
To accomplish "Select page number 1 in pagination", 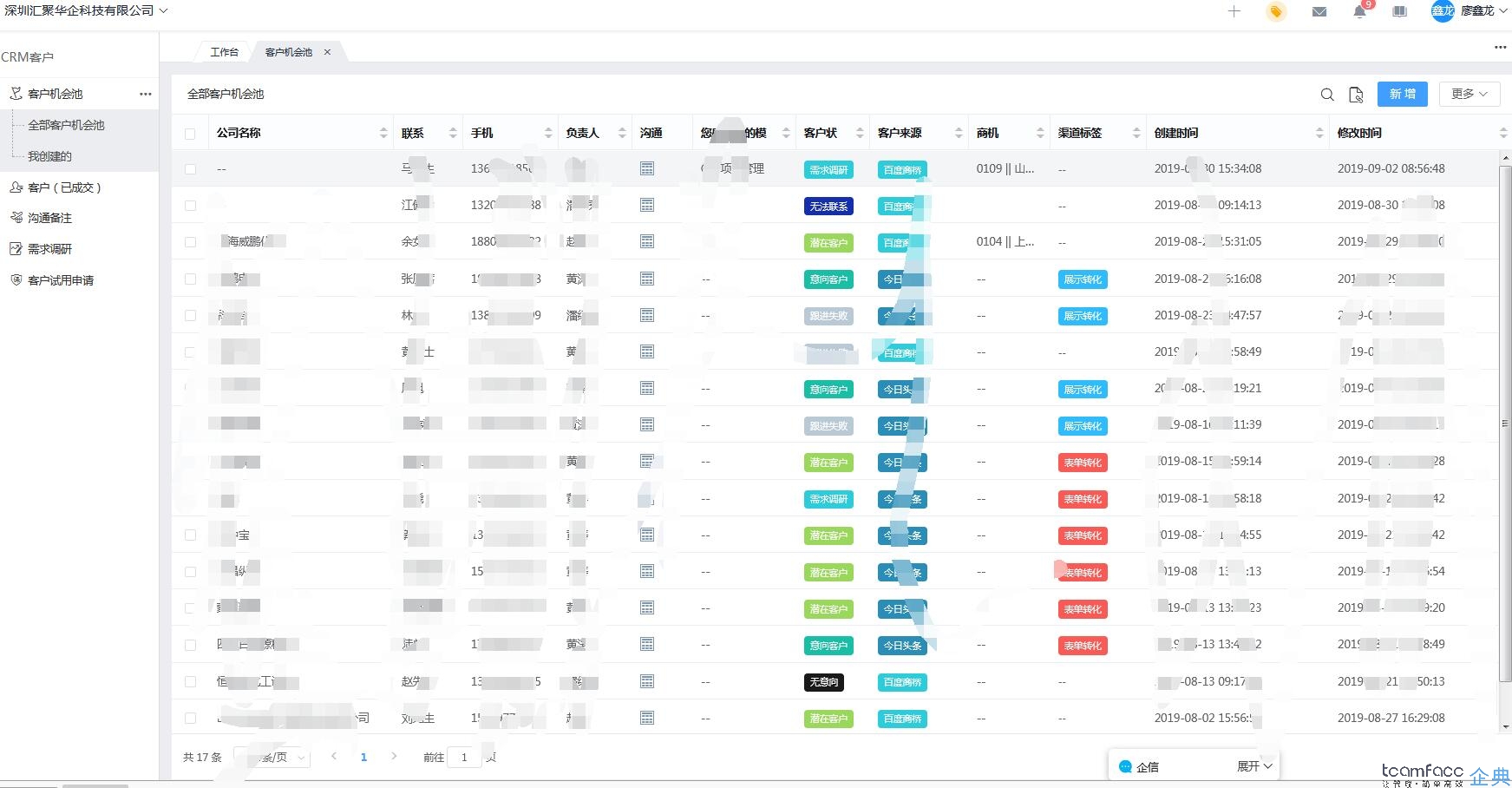I will click(363, 757).
